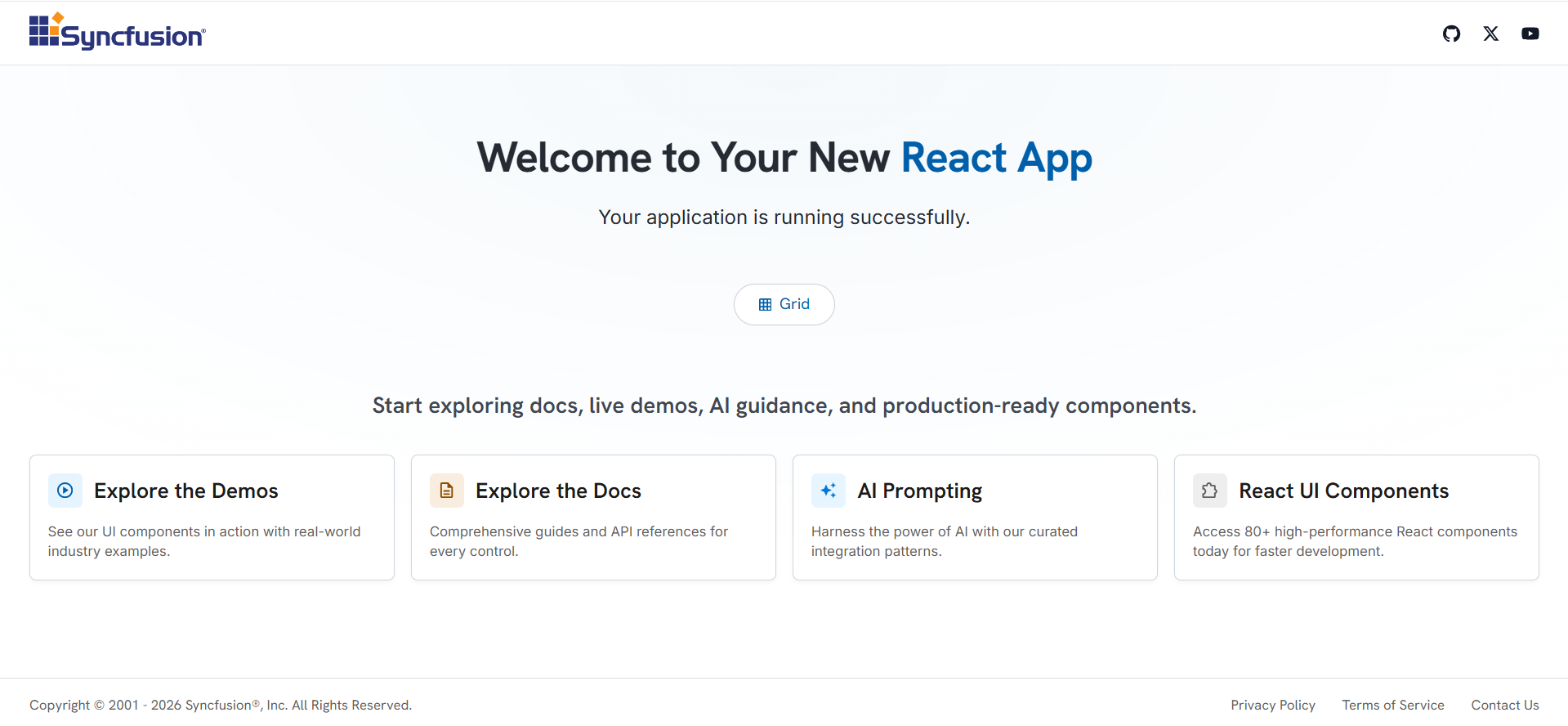Open the YouTube icon link
The height and width of the screenshot is (726, 1568).
(x=1530, y=34)
